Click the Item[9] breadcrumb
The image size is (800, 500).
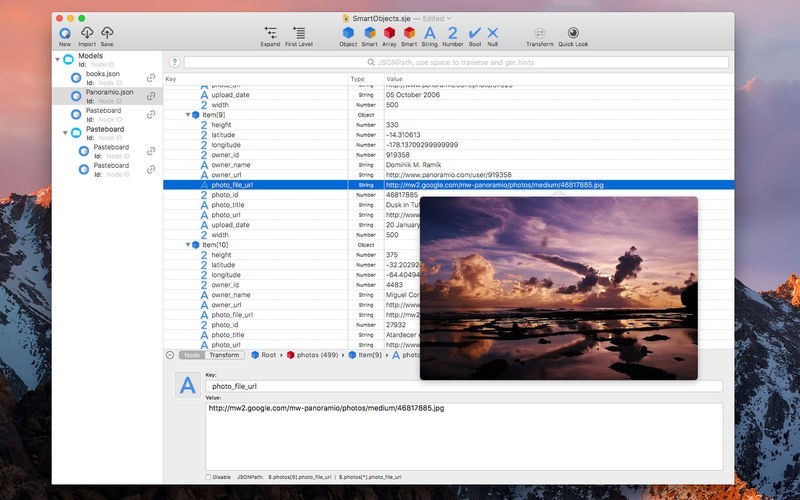pyautogui.click(x=365, y=355)
